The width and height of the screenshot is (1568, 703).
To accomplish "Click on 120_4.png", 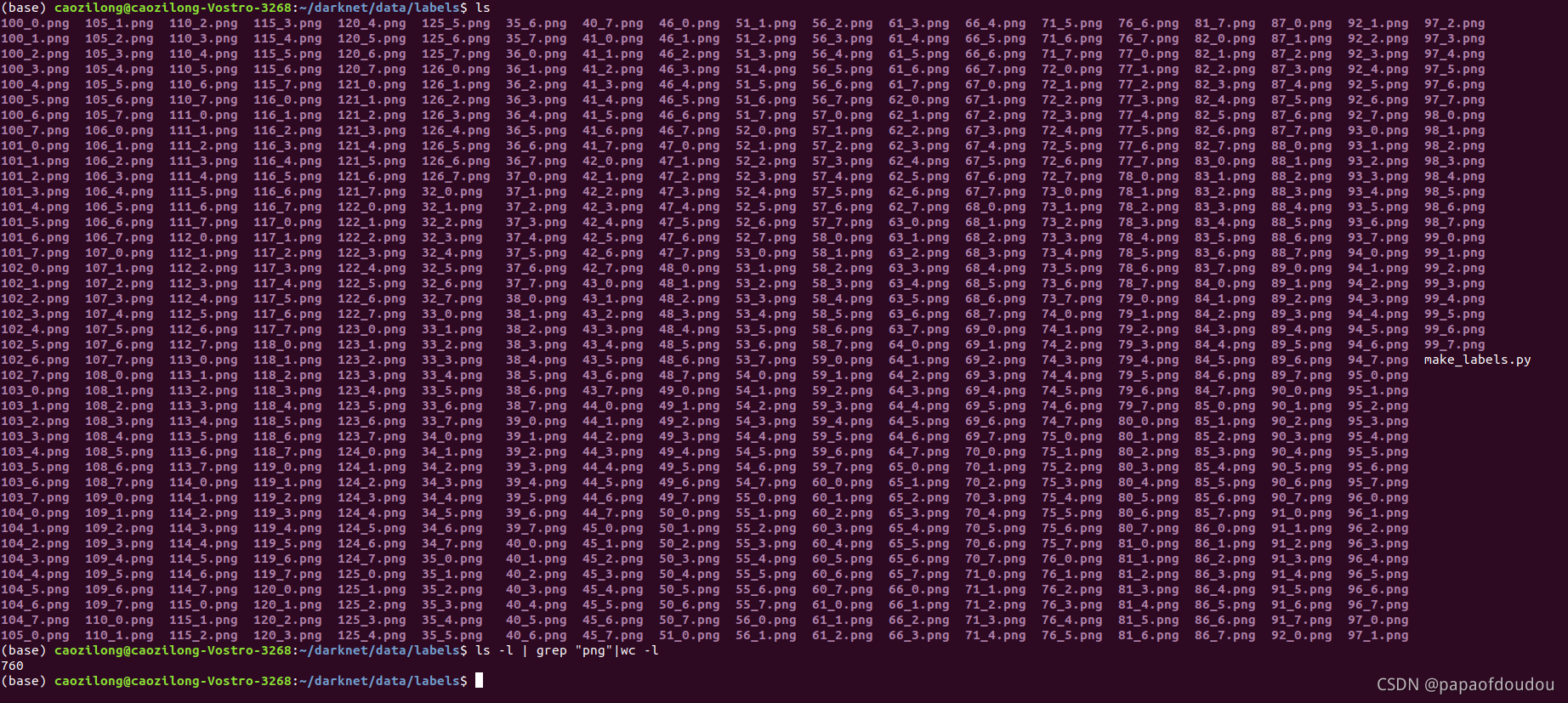I will 372,23.
